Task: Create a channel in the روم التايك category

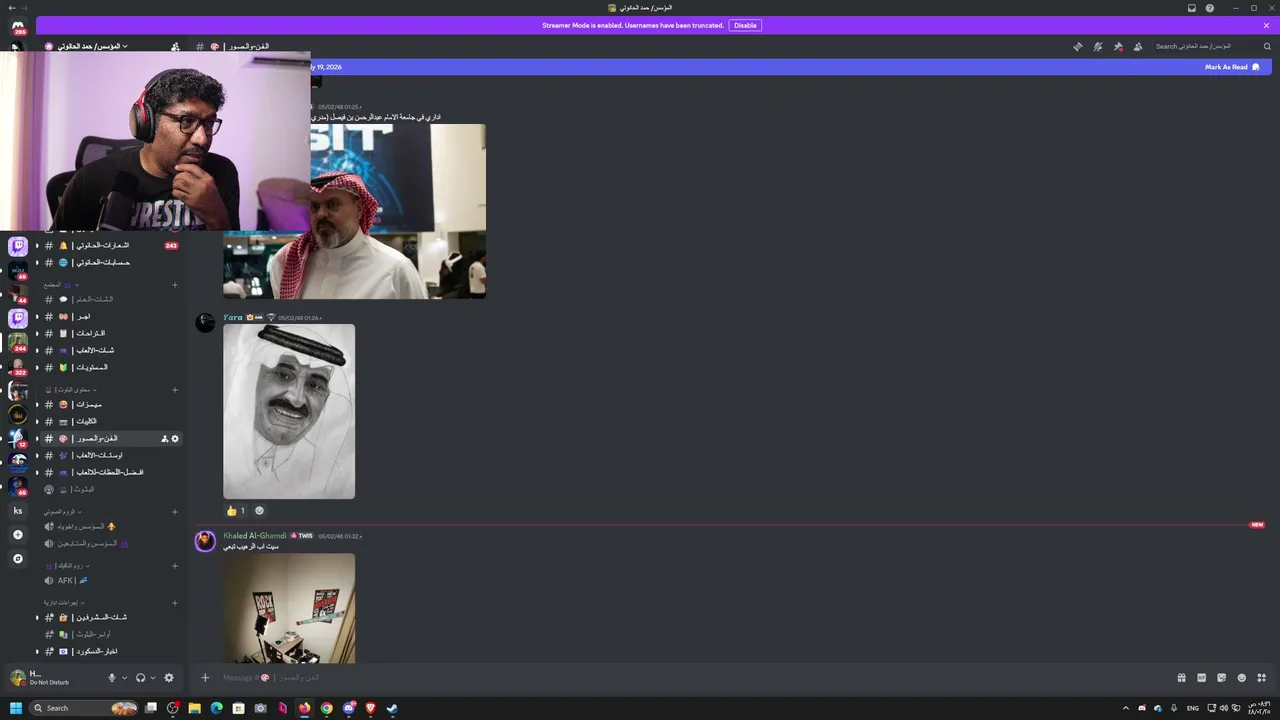Action: coord(175,566)
